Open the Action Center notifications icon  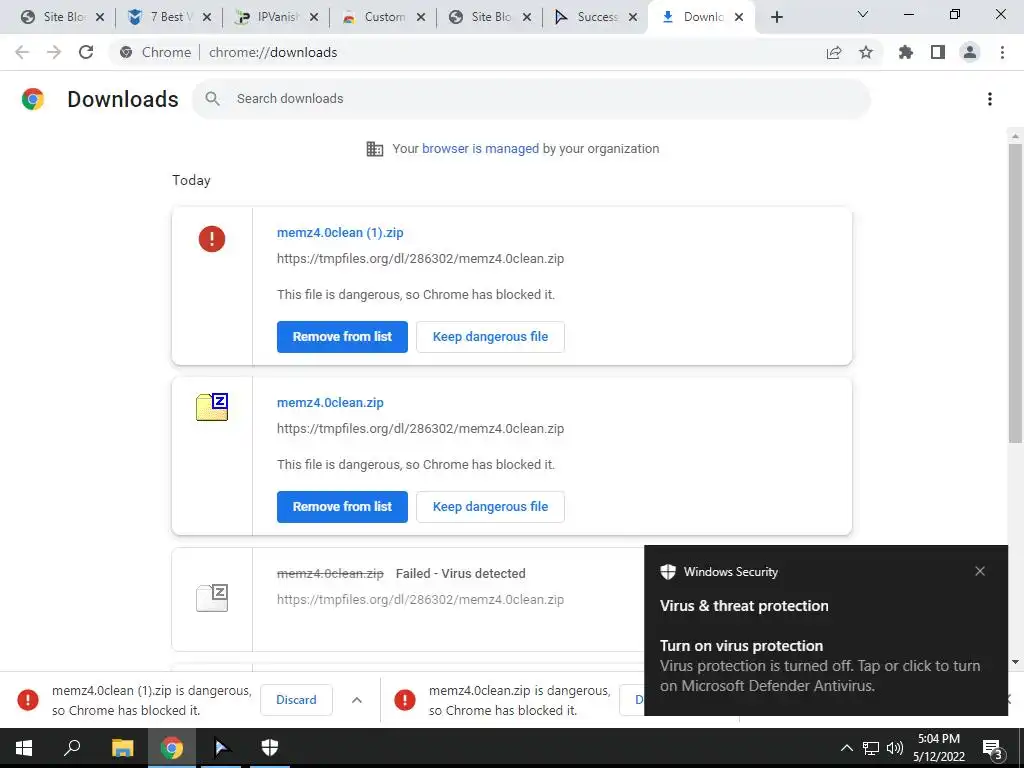(993, 749)
